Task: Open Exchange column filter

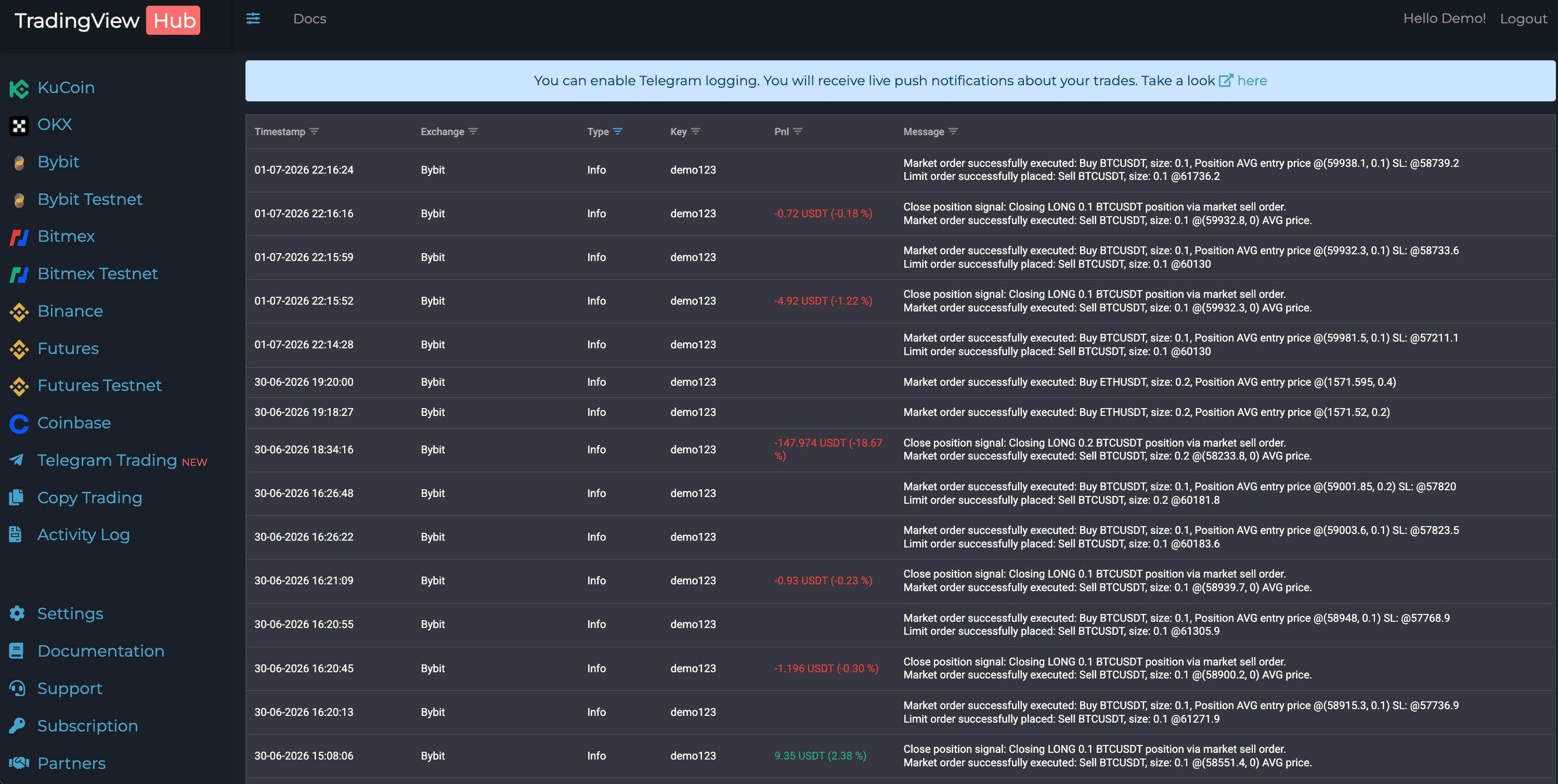Action: (x=473, y=131)
